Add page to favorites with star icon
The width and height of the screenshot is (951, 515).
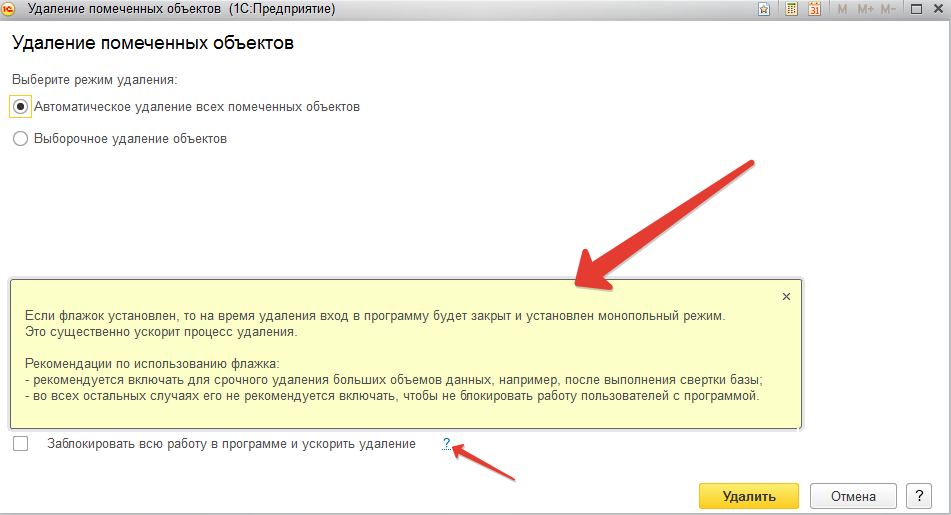(x=764, y=9)
